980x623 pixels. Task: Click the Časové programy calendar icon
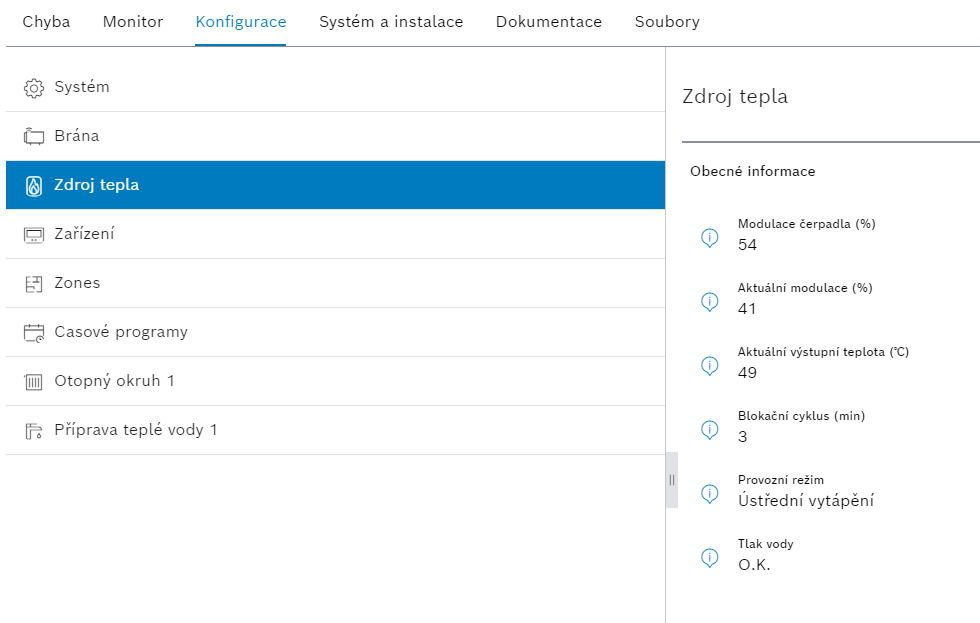pyautogui.click(x=34, y=332)
